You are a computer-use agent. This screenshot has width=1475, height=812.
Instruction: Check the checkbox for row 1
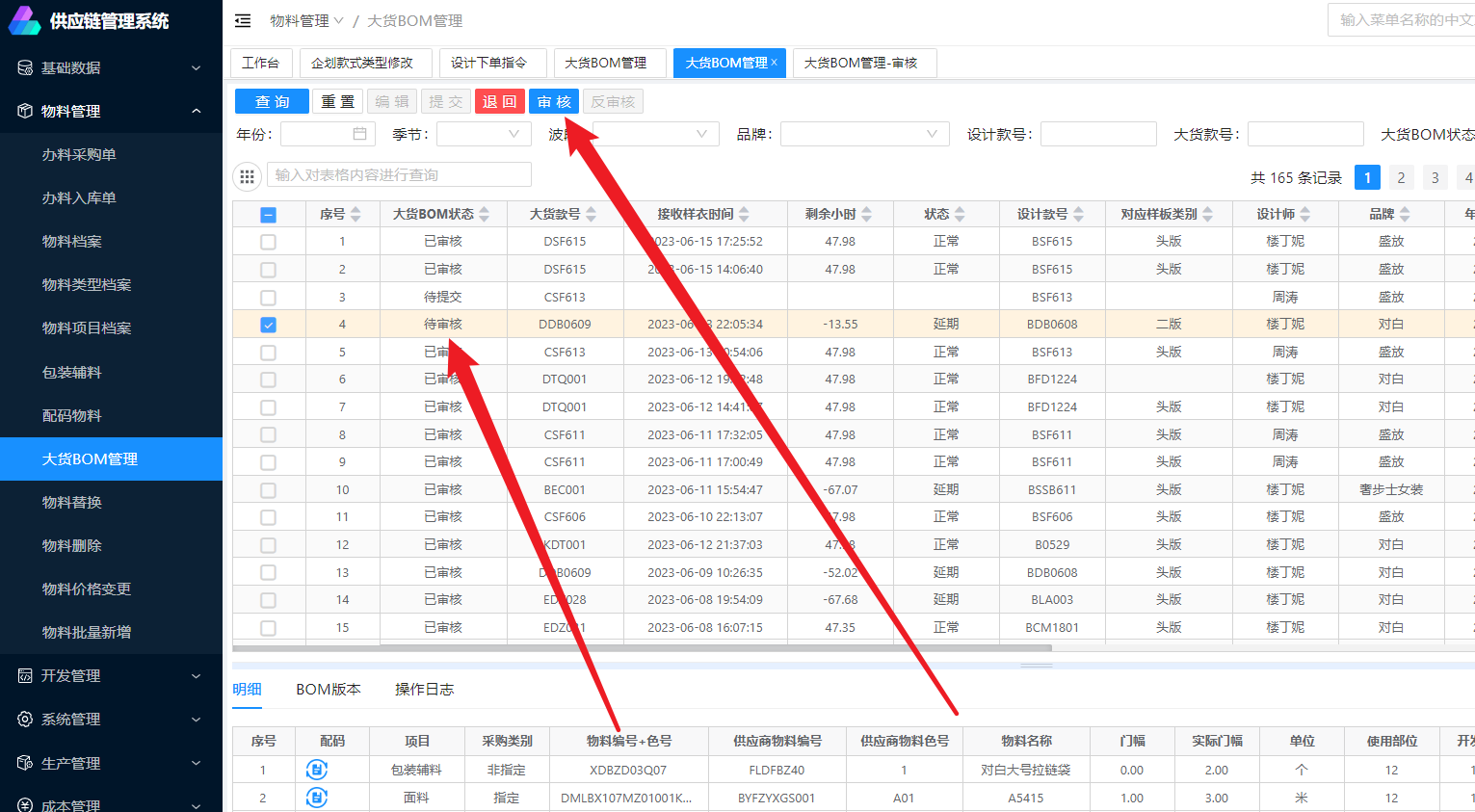[x=268, y=242]
